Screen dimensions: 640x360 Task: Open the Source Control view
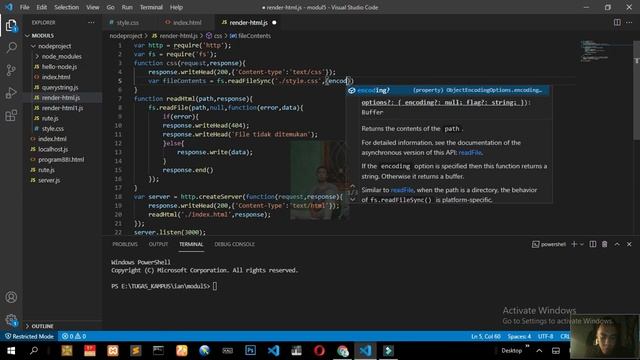pyautogui.click(x=11, y=70)
